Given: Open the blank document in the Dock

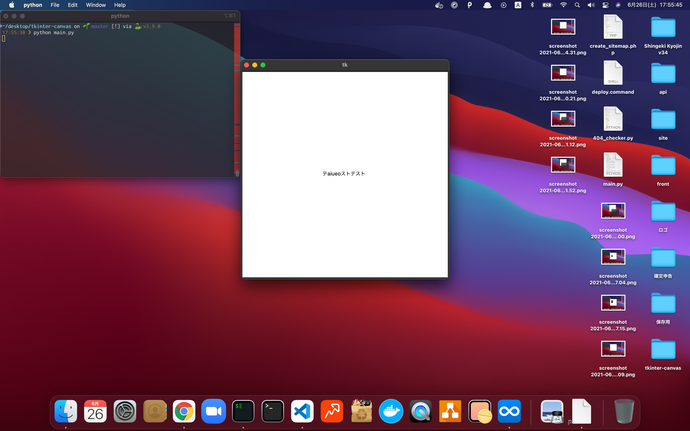Looking at the screenshot, I should [581, 411].
